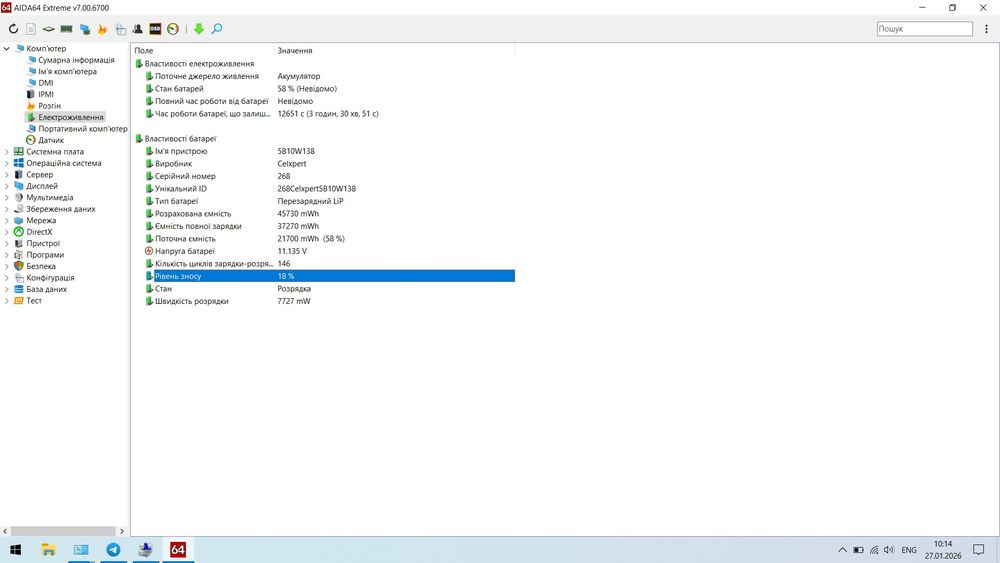The width and height of the screenshot is (1000, 563).
Task: Select the Поточна ємність row
Action: tap(324, 238)
